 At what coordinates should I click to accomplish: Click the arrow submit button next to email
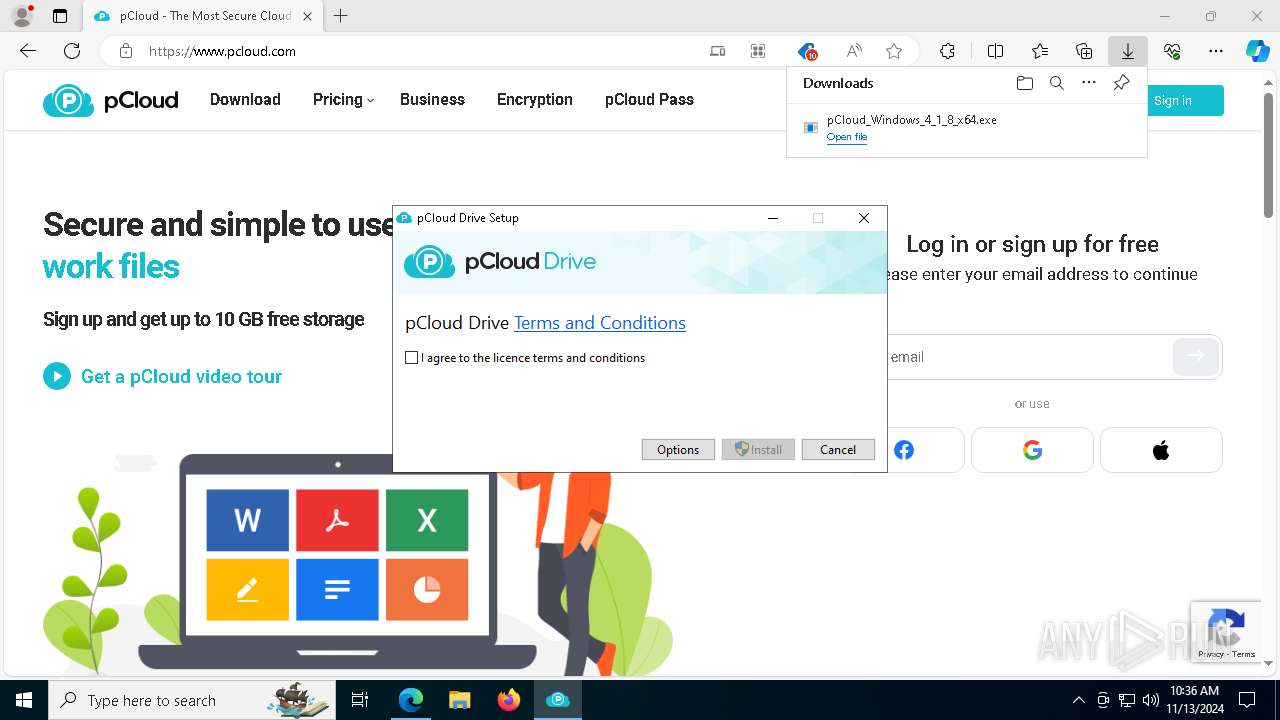pos(1196,356)
